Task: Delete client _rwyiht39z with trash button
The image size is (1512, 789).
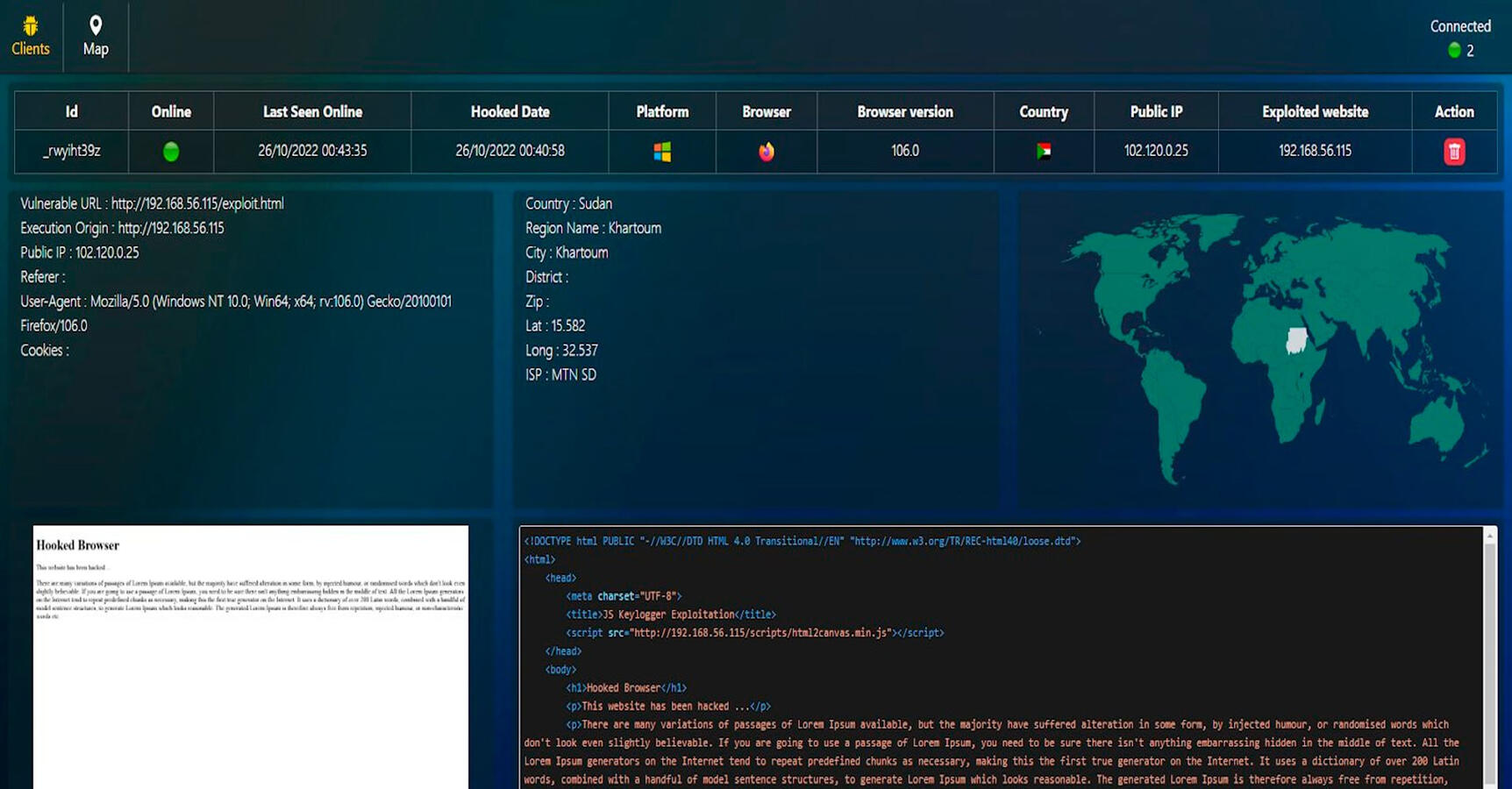Action: click(1454, 152)
